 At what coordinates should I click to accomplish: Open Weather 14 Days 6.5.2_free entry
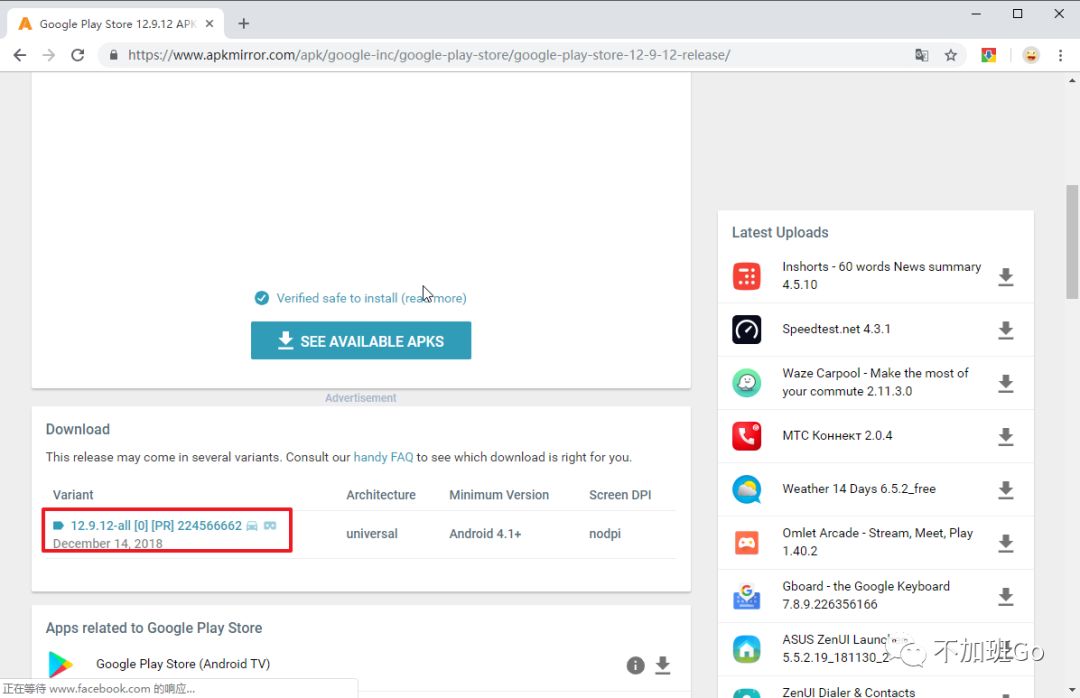859,489
